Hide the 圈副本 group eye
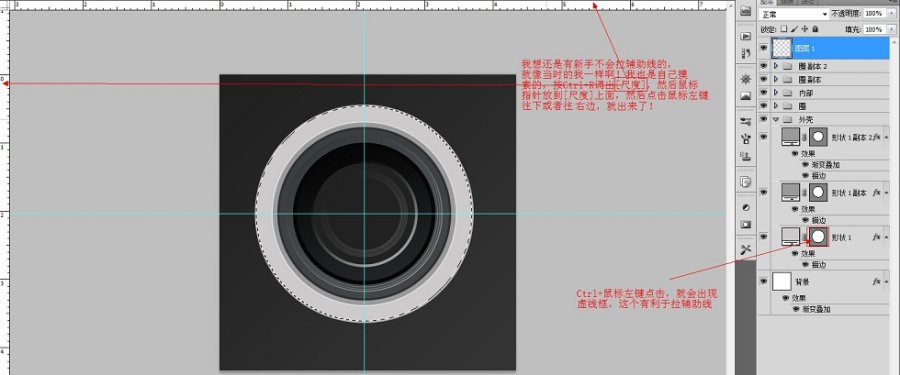Image resolution: width=900 pixels, height=375 pixels. pos(763,80)
